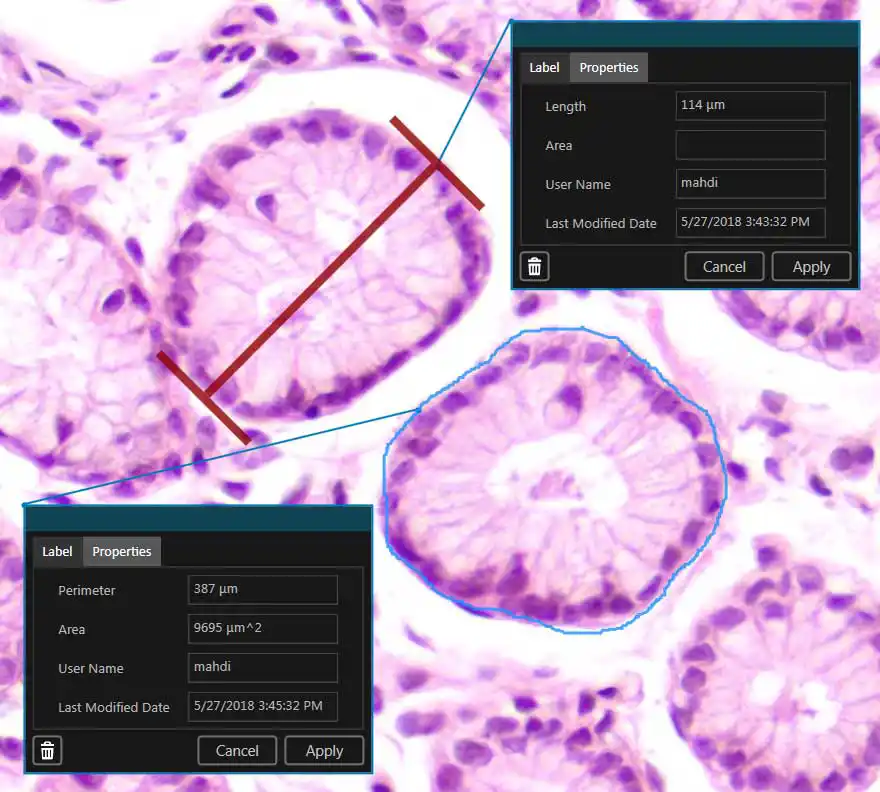The height and width of the screenshot is (792, 880).
Task: Select Properties tab in length measurement panel
Action: (608, 68)
